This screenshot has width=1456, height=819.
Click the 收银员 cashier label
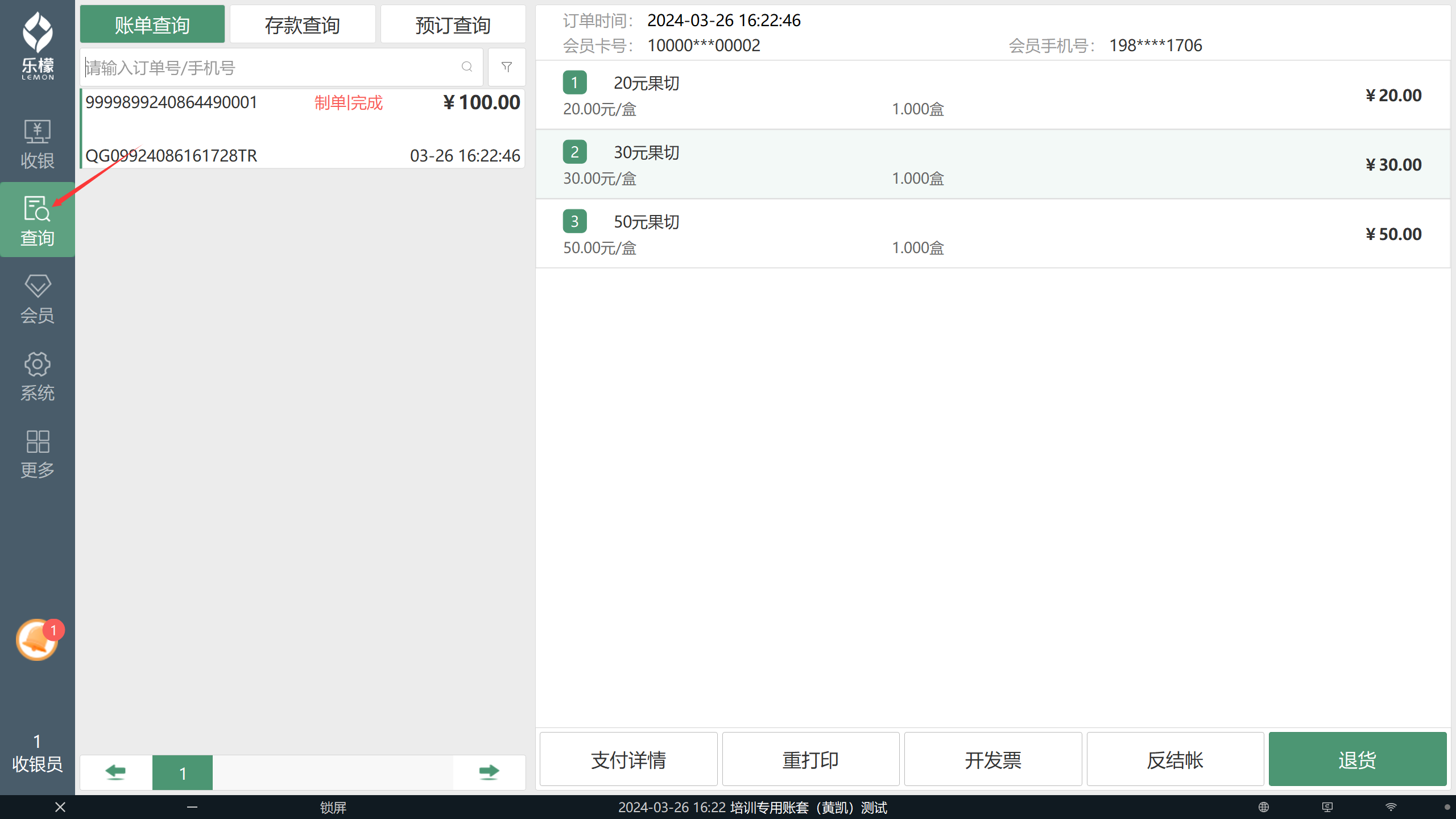click(38, 764)
